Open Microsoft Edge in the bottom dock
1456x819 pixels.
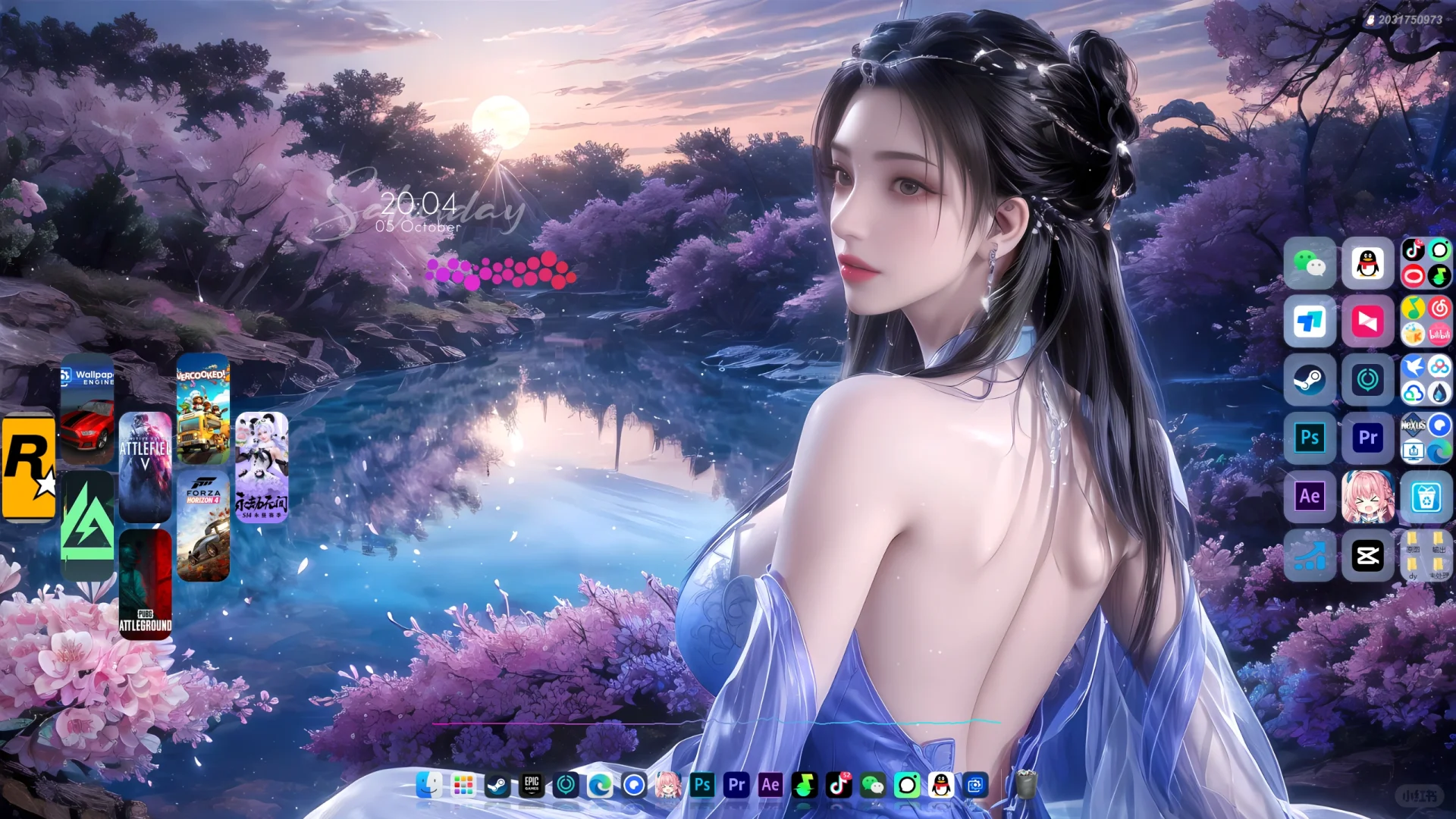(x=600, y=785)
